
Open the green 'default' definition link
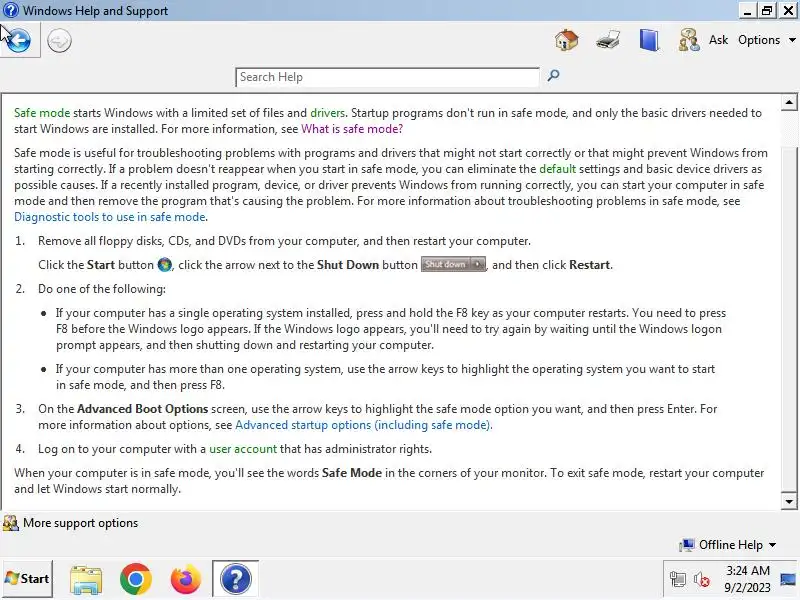point(557,169)
